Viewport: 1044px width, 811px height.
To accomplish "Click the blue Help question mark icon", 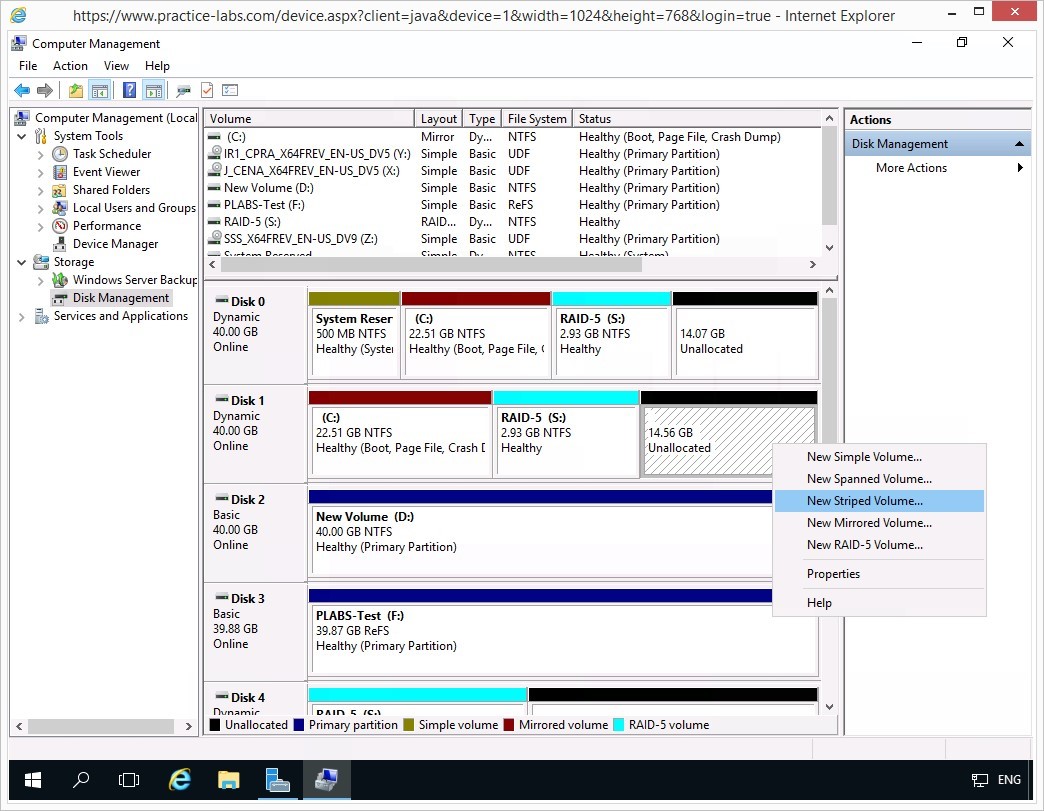I will click(x=129, y=91).
